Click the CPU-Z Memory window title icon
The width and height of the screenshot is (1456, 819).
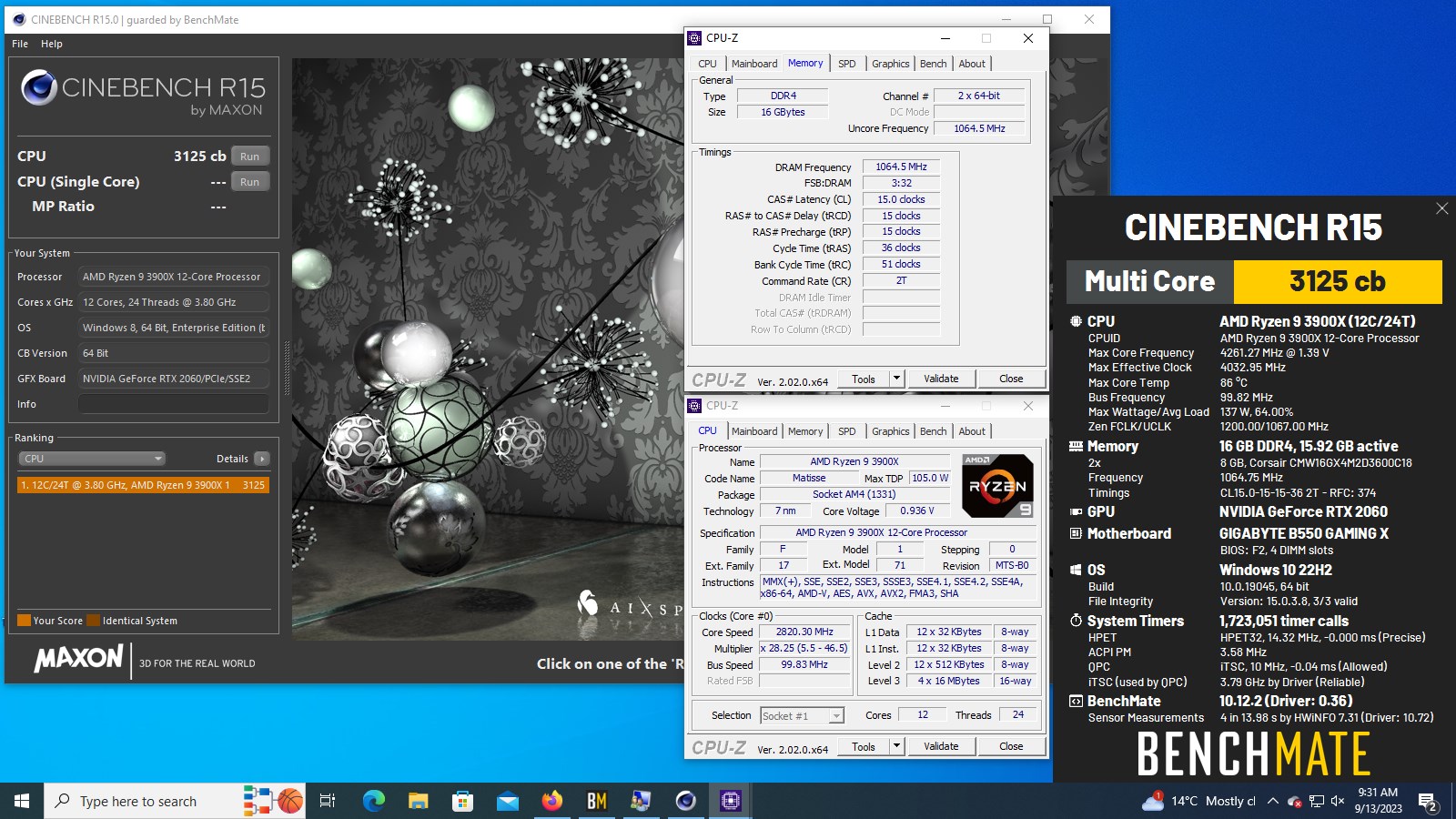click(x=694, y=38)
